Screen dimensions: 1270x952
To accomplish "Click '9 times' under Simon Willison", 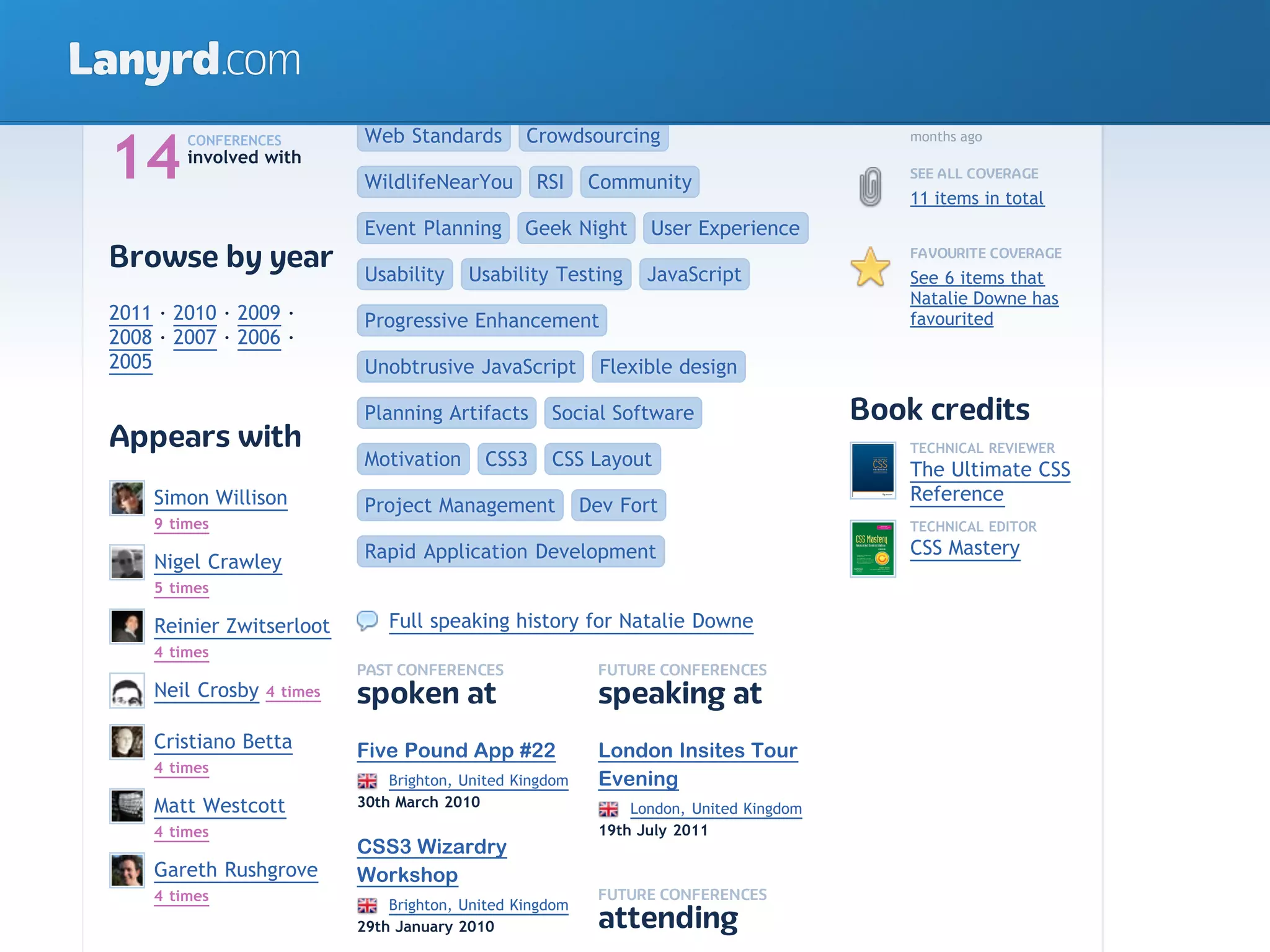I will [181, 524].
